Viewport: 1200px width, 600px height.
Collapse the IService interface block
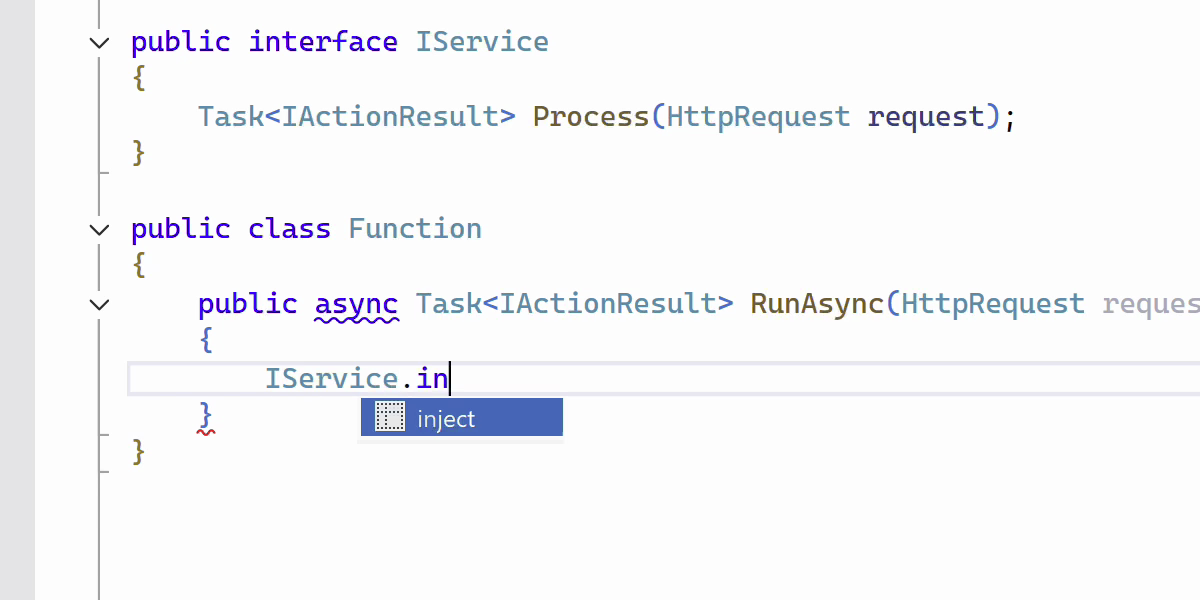[x=99, y=42]
